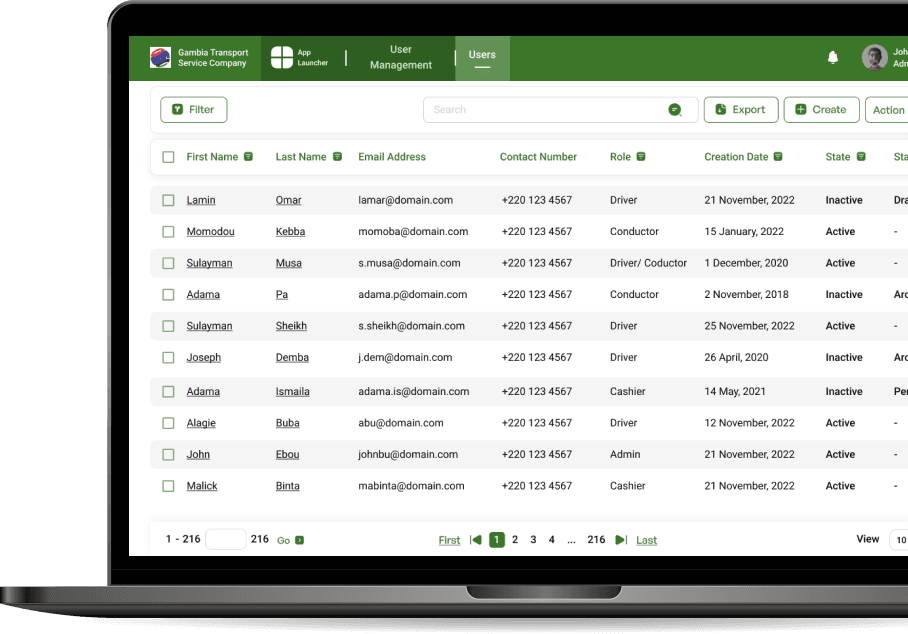Viewport: 908px width, 634px height.
Task: Click the notification bell icon
Action: [x=833, y=58]
